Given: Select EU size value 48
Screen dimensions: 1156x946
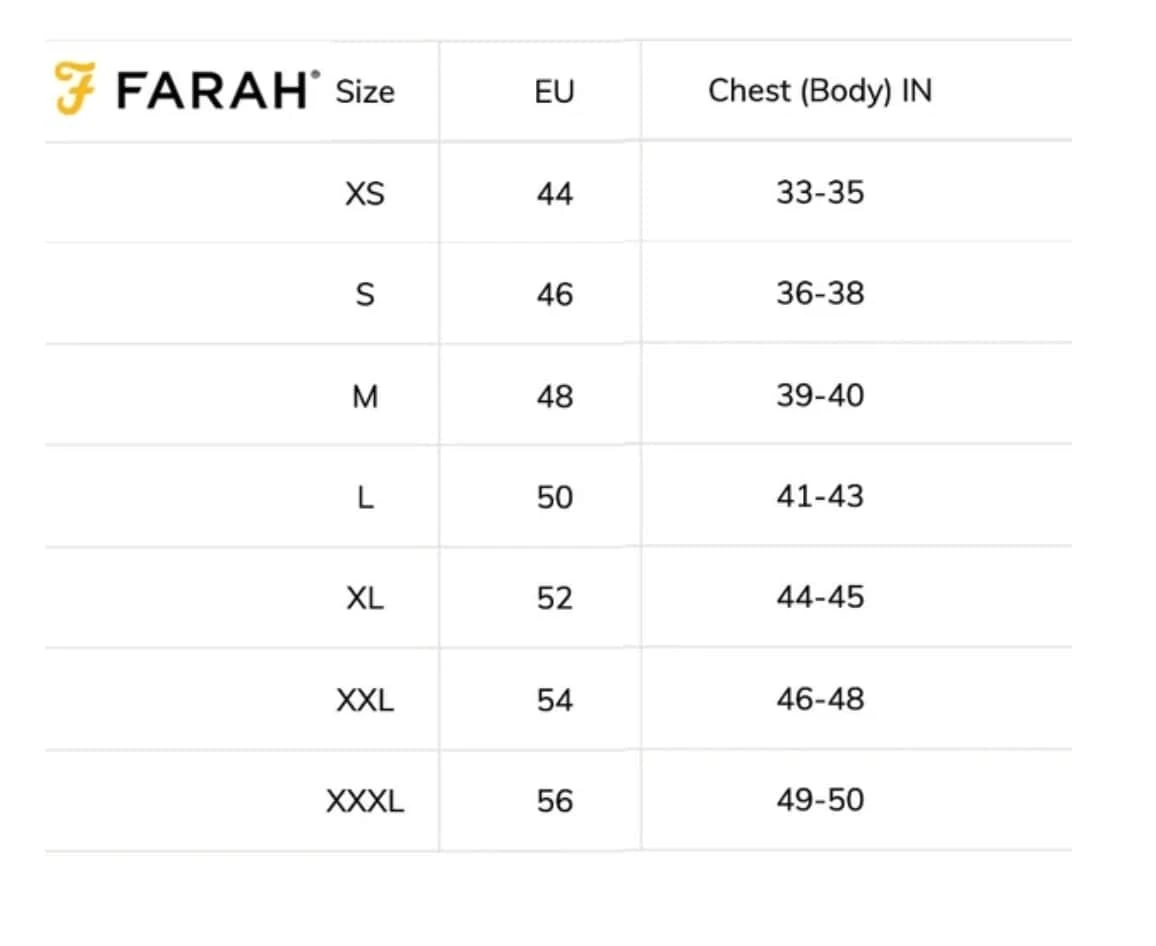Looking at the screenshot, I should click(554, 397).
